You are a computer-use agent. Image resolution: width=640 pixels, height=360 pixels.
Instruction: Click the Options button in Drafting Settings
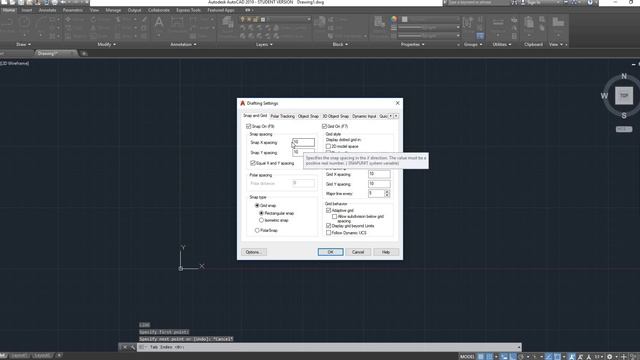[253, 252]
